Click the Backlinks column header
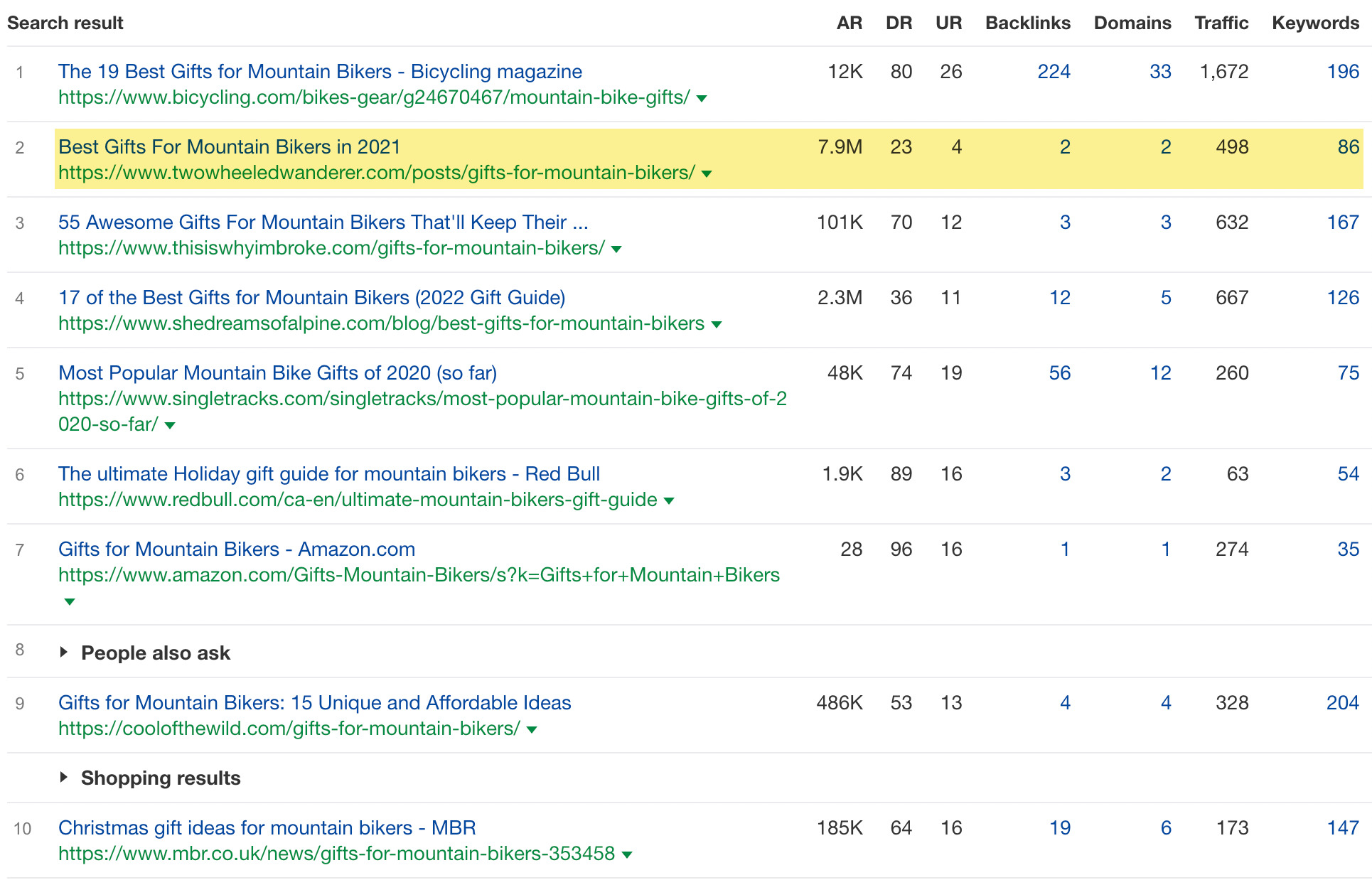The height and width of the screenshot is (880, 1372). (x=1027, y=22)
